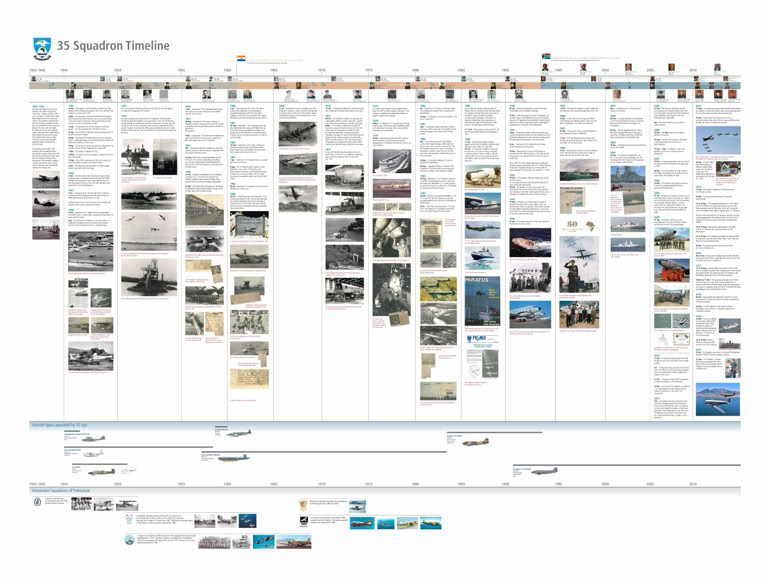
Task: Select the 1942-1945 marker on the top timeline
Action: coord(37,70)
